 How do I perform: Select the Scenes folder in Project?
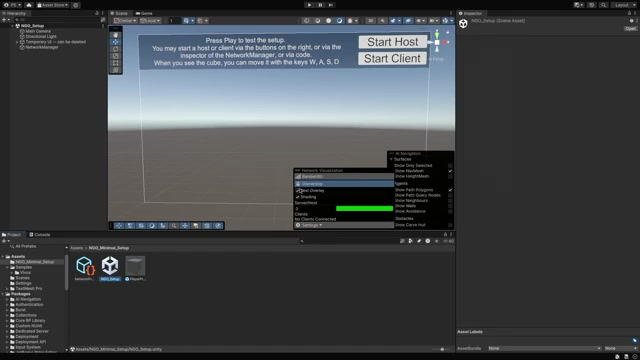pyautogui.click(x=22, y=278)
